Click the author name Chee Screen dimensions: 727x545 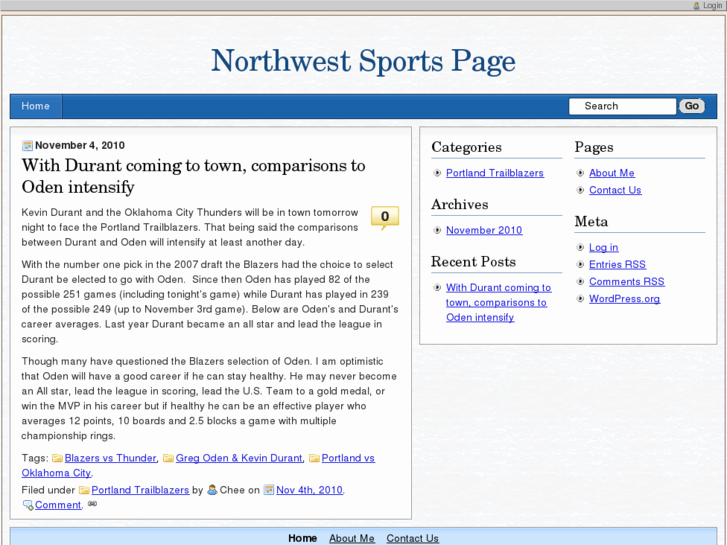pyautogui.click(x=232, y=490)
